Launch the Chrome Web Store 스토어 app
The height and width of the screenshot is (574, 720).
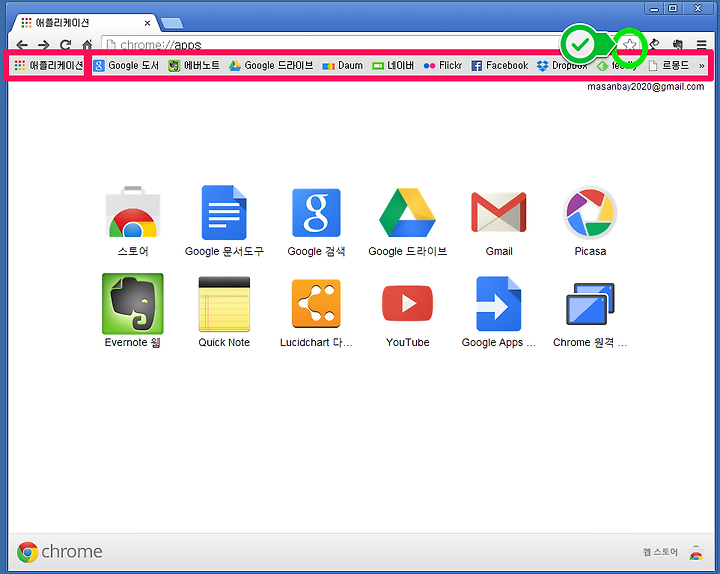(x=133, y=221)
